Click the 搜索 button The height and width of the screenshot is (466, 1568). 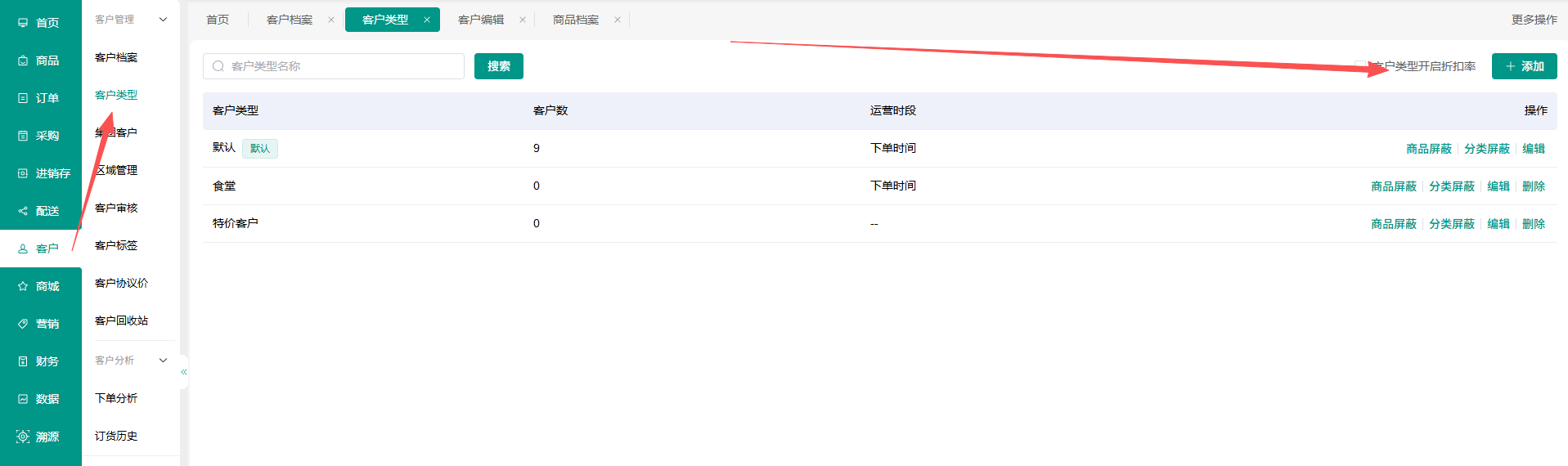(x=499, y=66)
